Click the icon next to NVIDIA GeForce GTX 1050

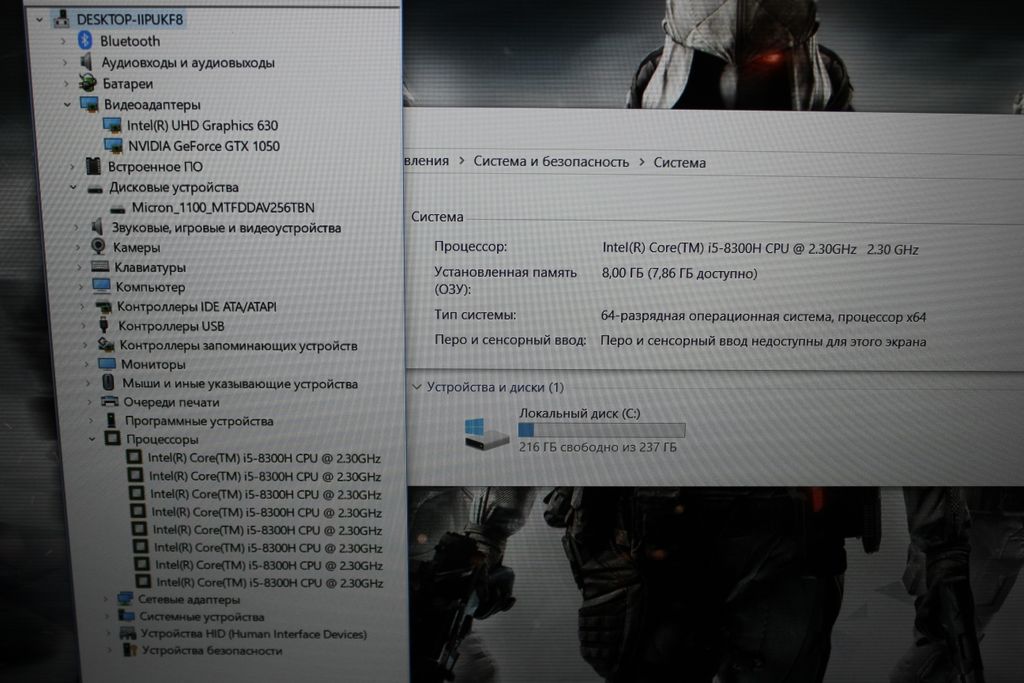pyautogui.click(x=114, y=146)
